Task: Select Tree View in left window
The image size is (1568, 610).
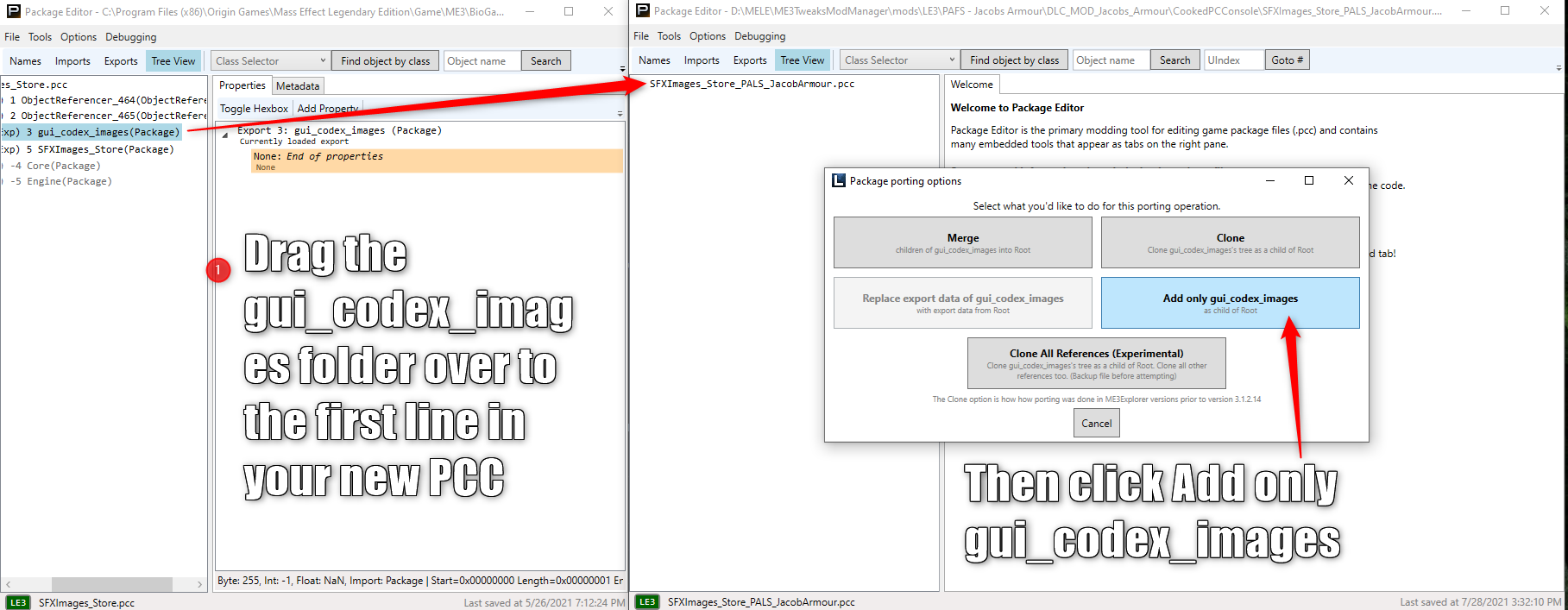Action: [x=173, y=61]
